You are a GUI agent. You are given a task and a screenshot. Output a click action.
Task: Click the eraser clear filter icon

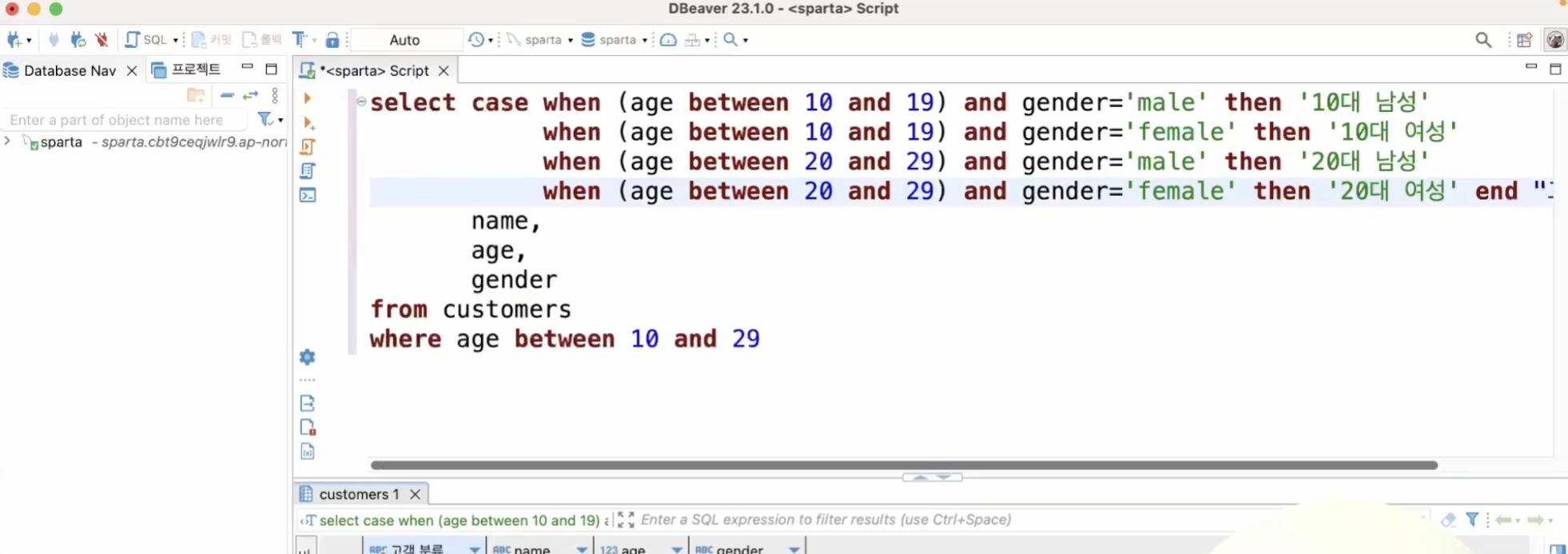(x=1449, y=520)
